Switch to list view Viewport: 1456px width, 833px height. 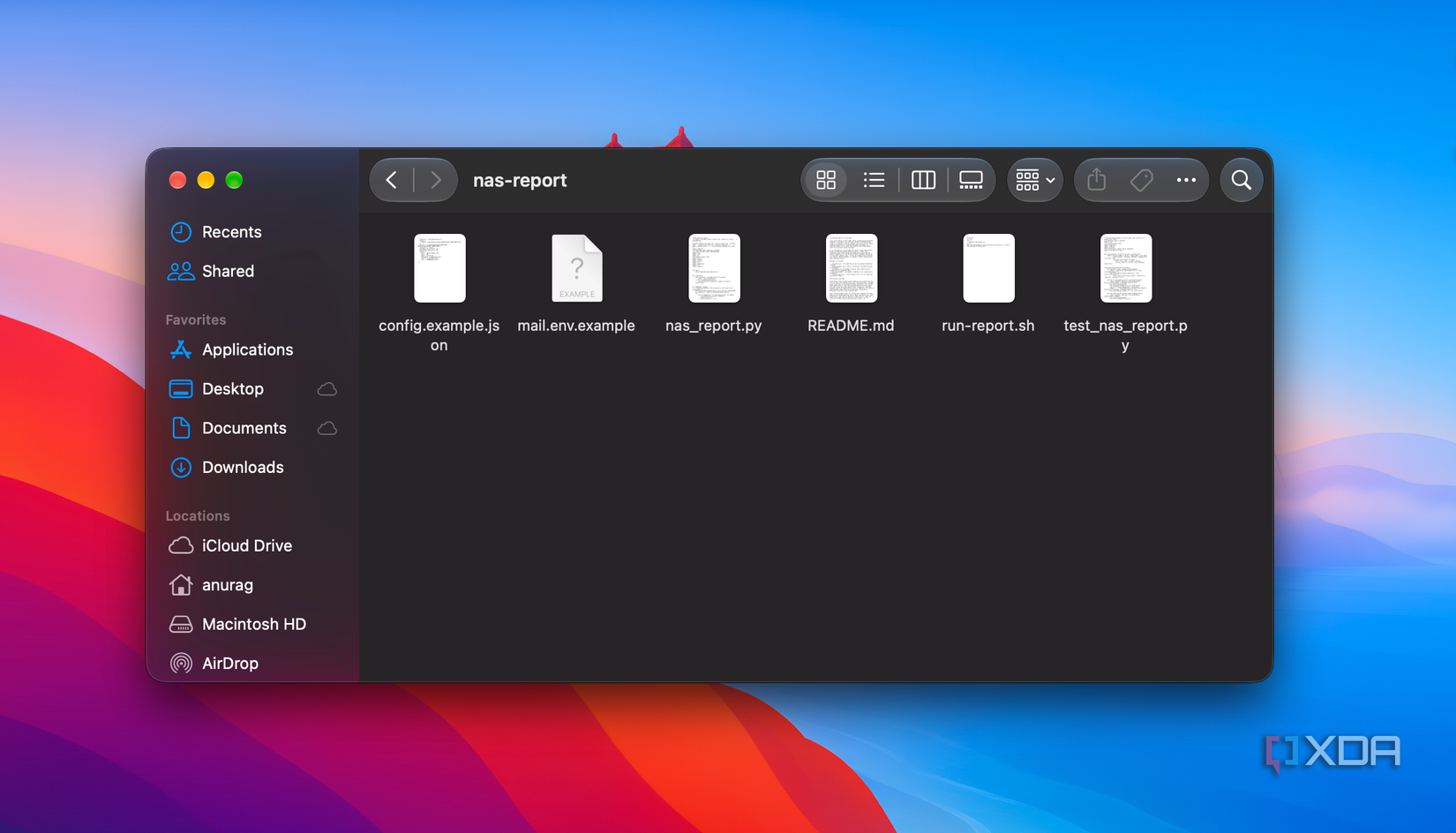point(874,180)
